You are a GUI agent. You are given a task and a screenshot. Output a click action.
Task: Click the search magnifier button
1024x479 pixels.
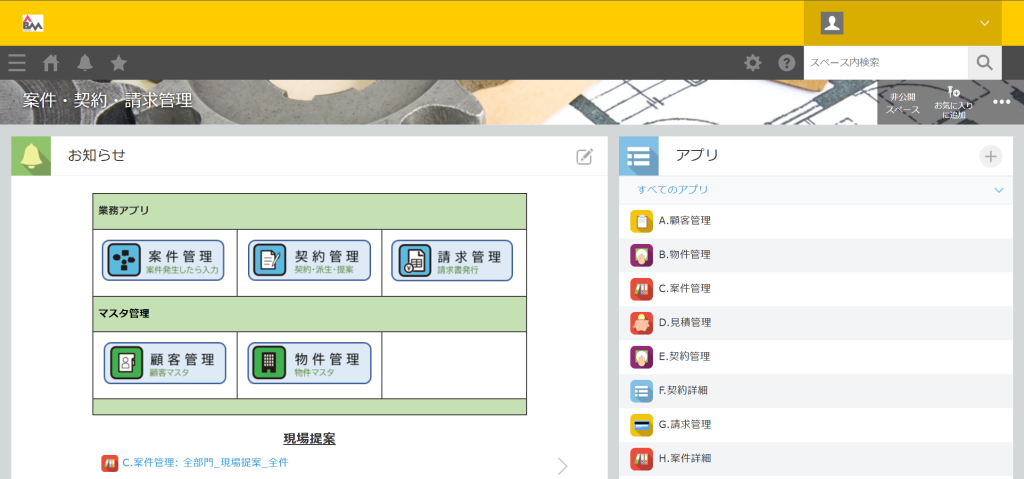coord(984,63)
